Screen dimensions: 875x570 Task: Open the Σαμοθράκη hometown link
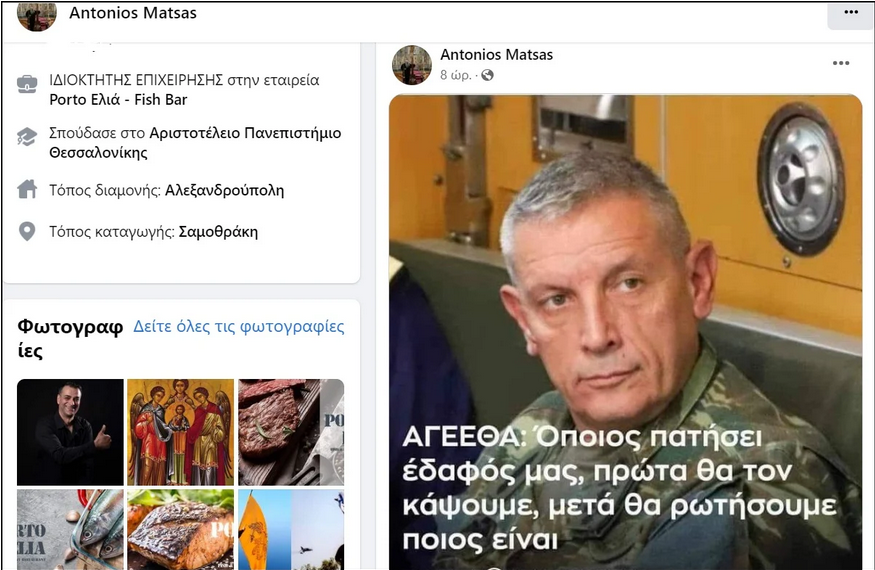tap(218, 232)
